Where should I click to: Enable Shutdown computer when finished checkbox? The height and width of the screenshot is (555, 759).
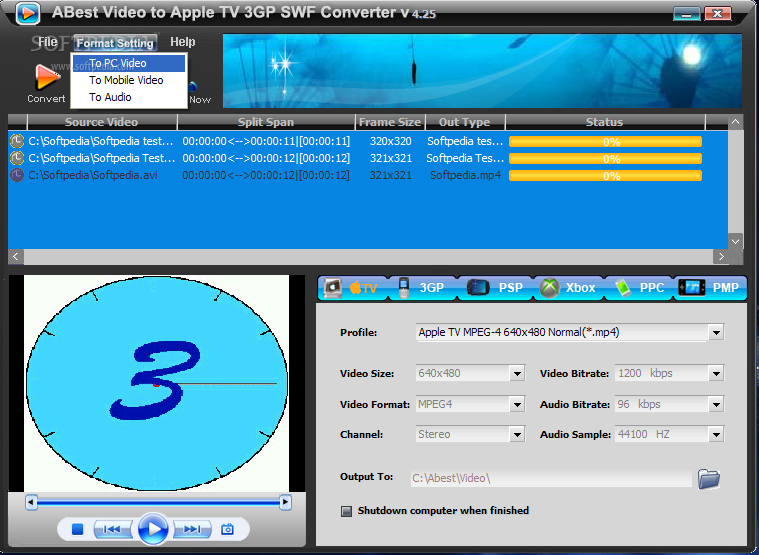(347, 511)
